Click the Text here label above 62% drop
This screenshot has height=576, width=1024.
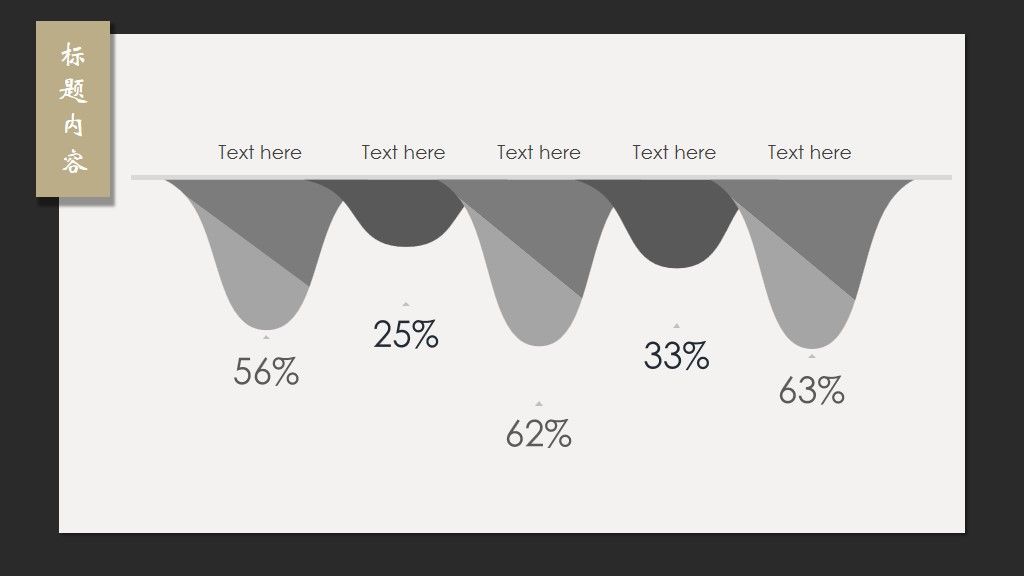539,152
